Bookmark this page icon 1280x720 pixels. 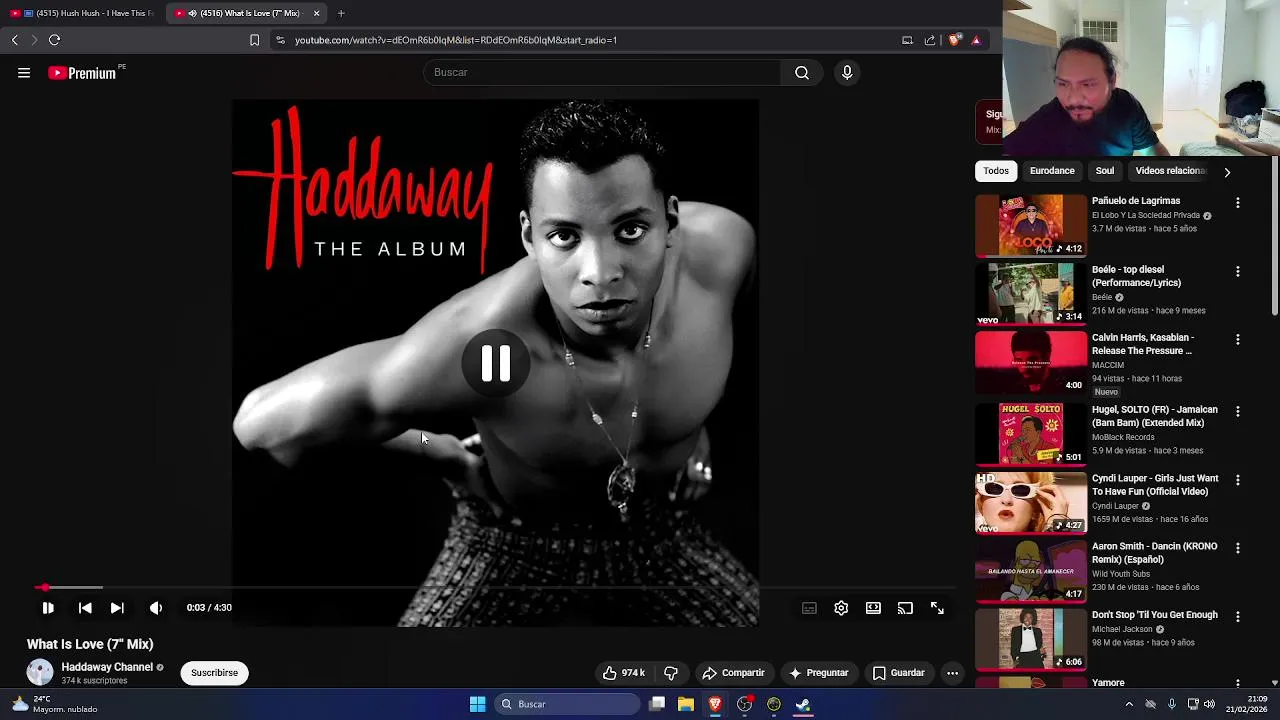[x=254, y=40]
